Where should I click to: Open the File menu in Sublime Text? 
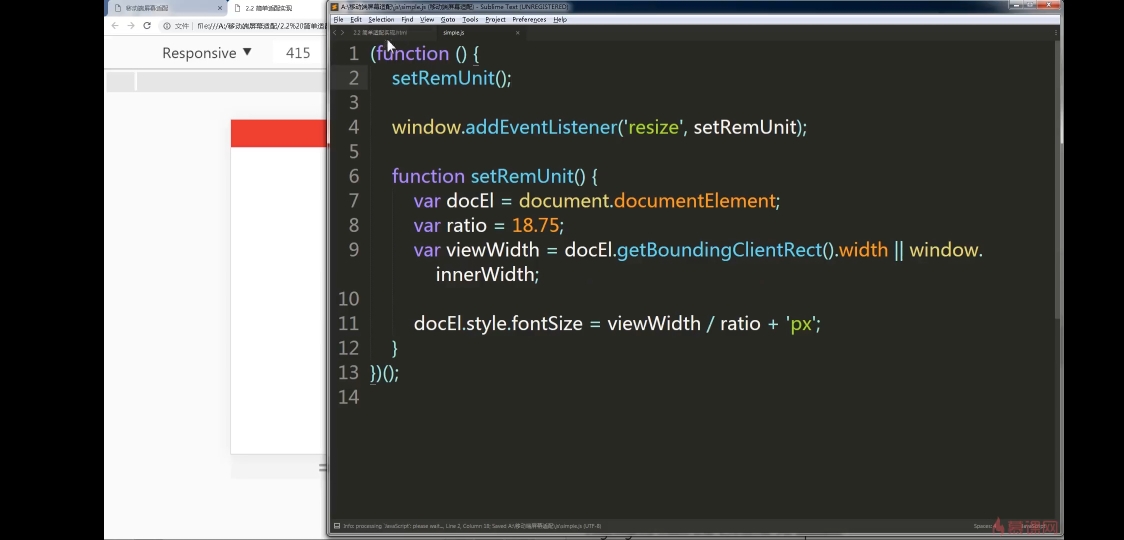click(x=338, y=19)
